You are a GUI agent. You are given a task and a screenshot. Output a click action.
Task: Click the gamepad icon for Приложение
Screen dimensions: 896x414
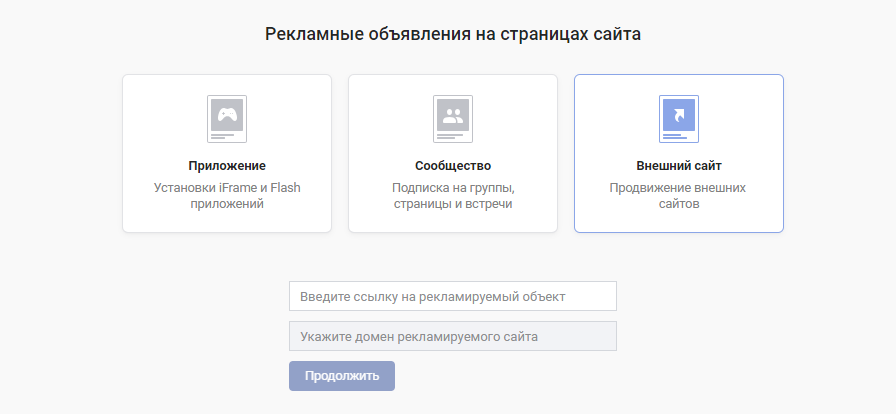point(227,115)
